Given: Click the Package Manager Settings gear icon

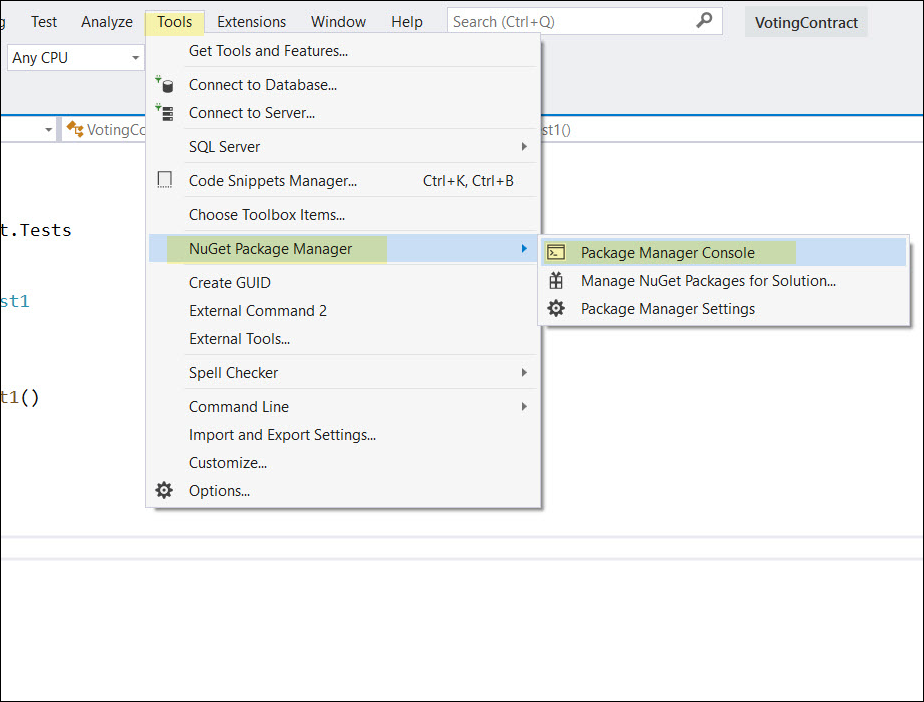Looking at the screenshot, I should [x=557, y=309].
